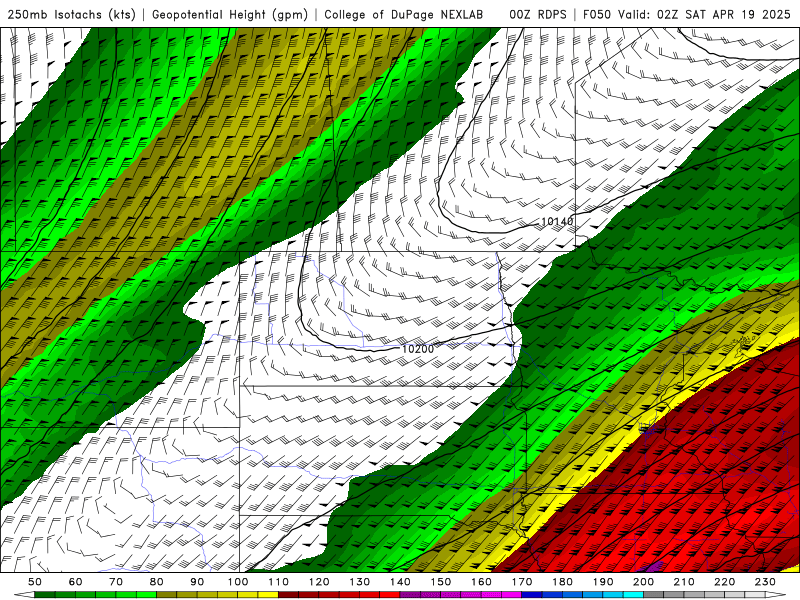Click the 160 value on the color scale
Image resolution: width=800 pixels, height=600 pixels.
pyautogui.click(x=481, y=582)
